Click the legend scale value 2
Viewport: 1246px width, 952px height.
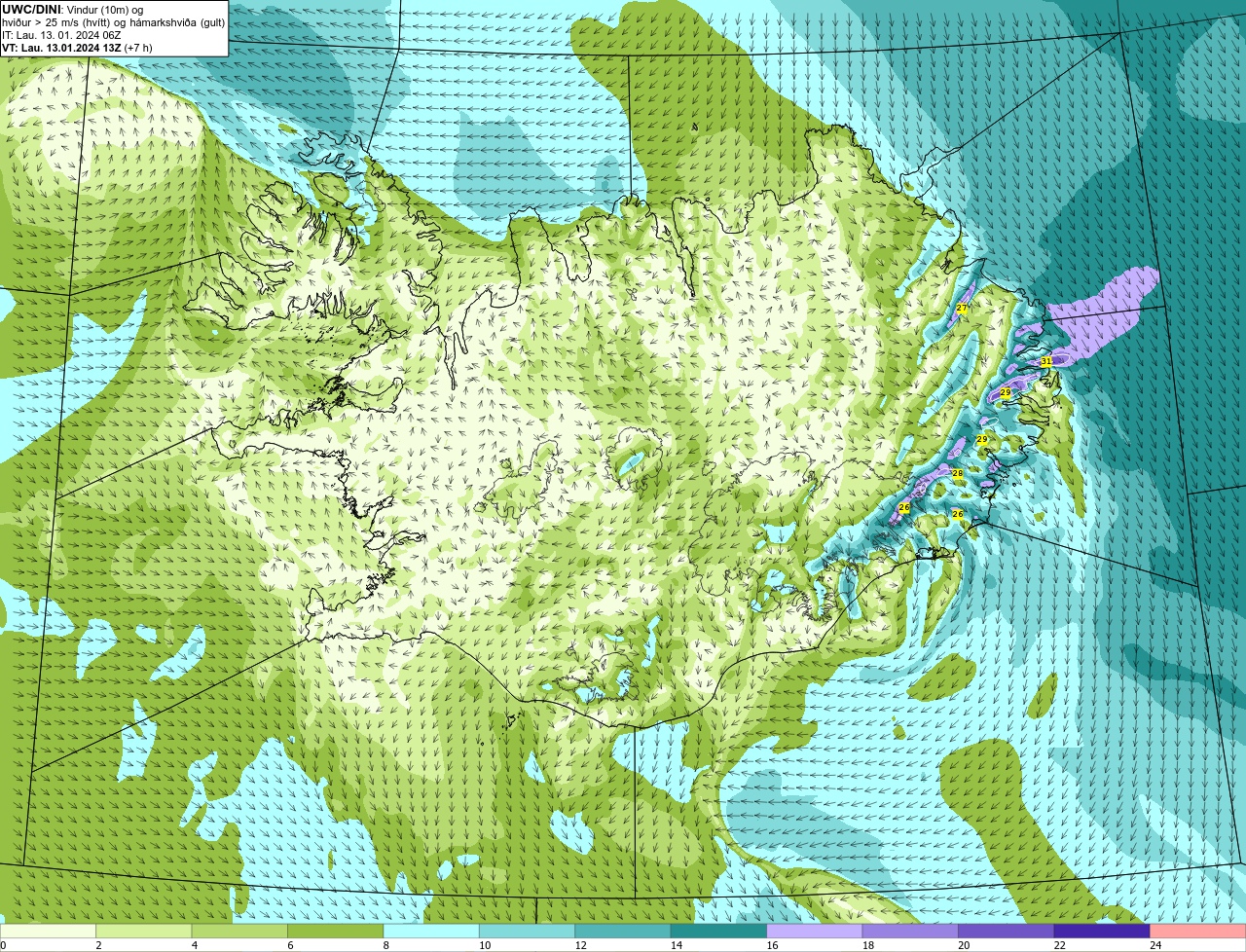coord(97,945)
